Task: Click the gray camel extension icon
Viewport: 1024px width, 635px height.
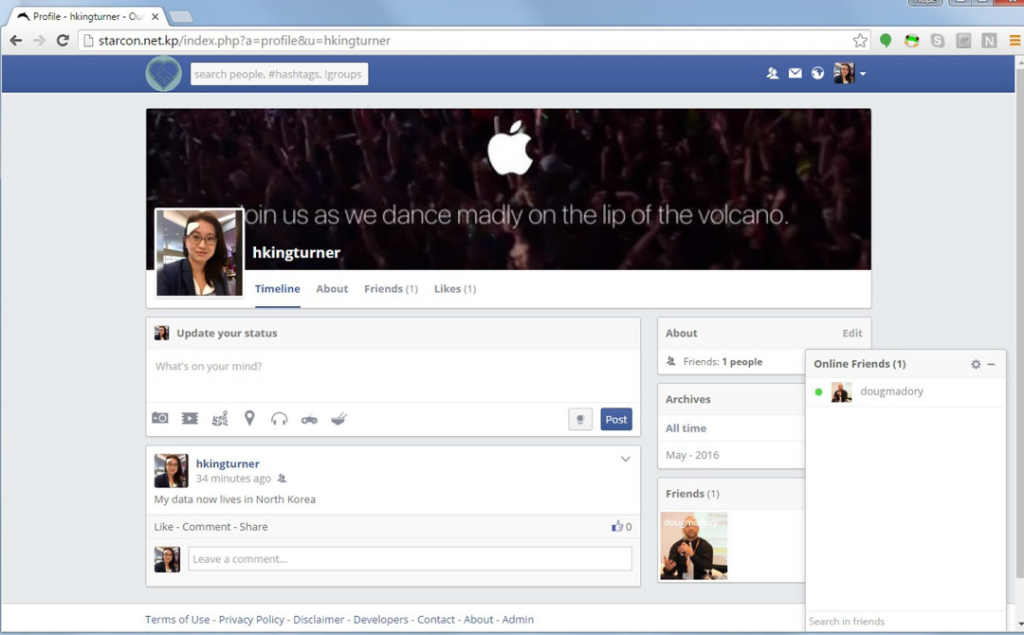Action: click(x=963, y=41)
